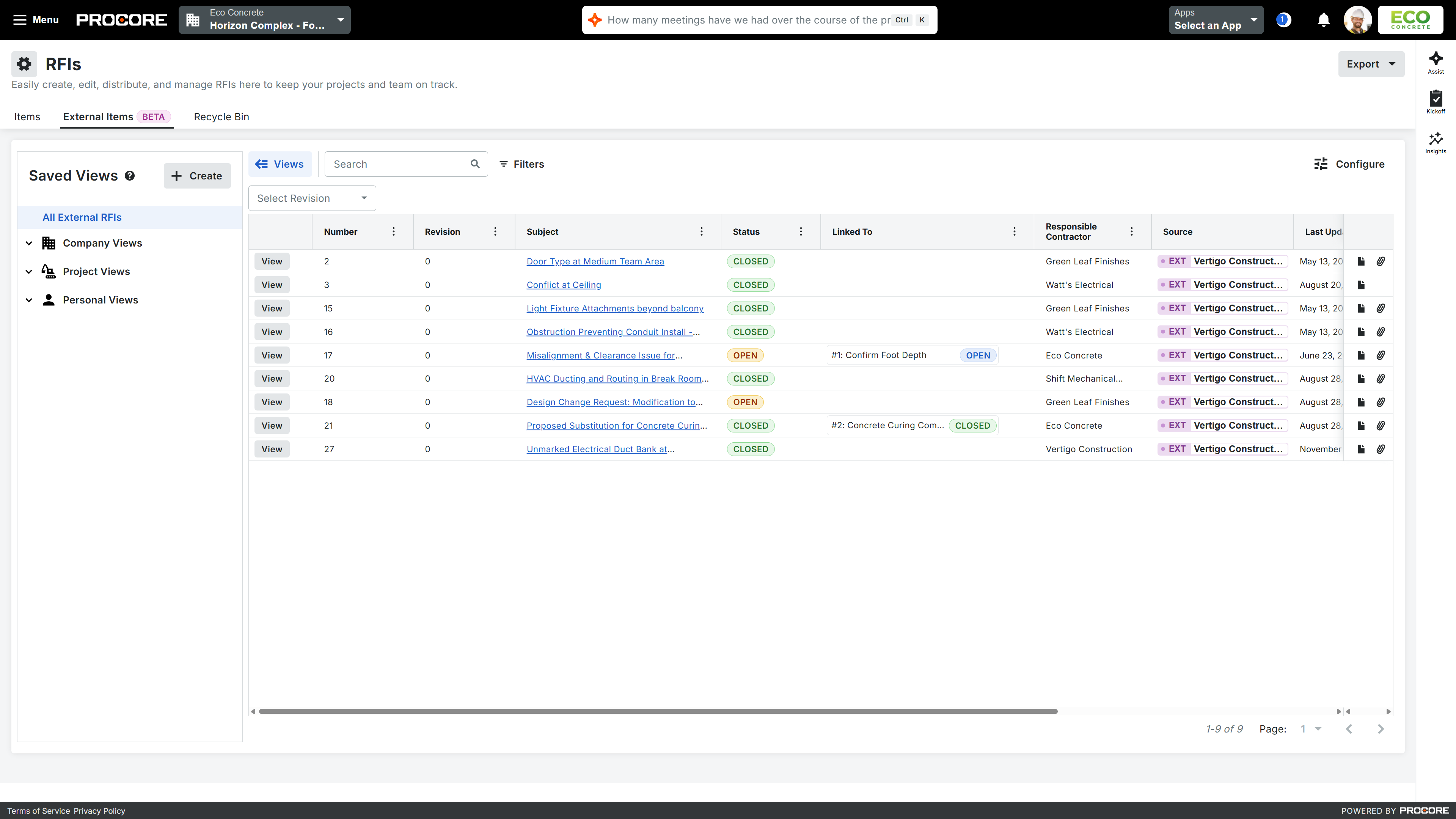Open the Kickoff clipboard icon
The image size is (1456, 819).
tap(1435, 102)
